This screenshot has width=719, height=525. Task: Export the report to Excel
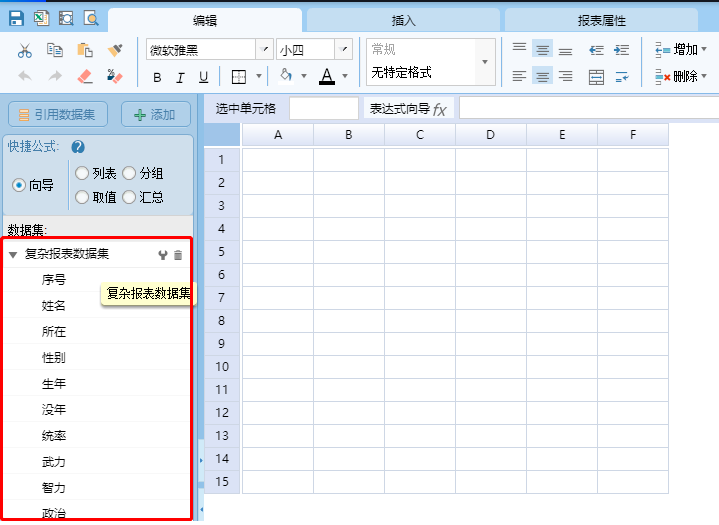[x=41, y=18]
